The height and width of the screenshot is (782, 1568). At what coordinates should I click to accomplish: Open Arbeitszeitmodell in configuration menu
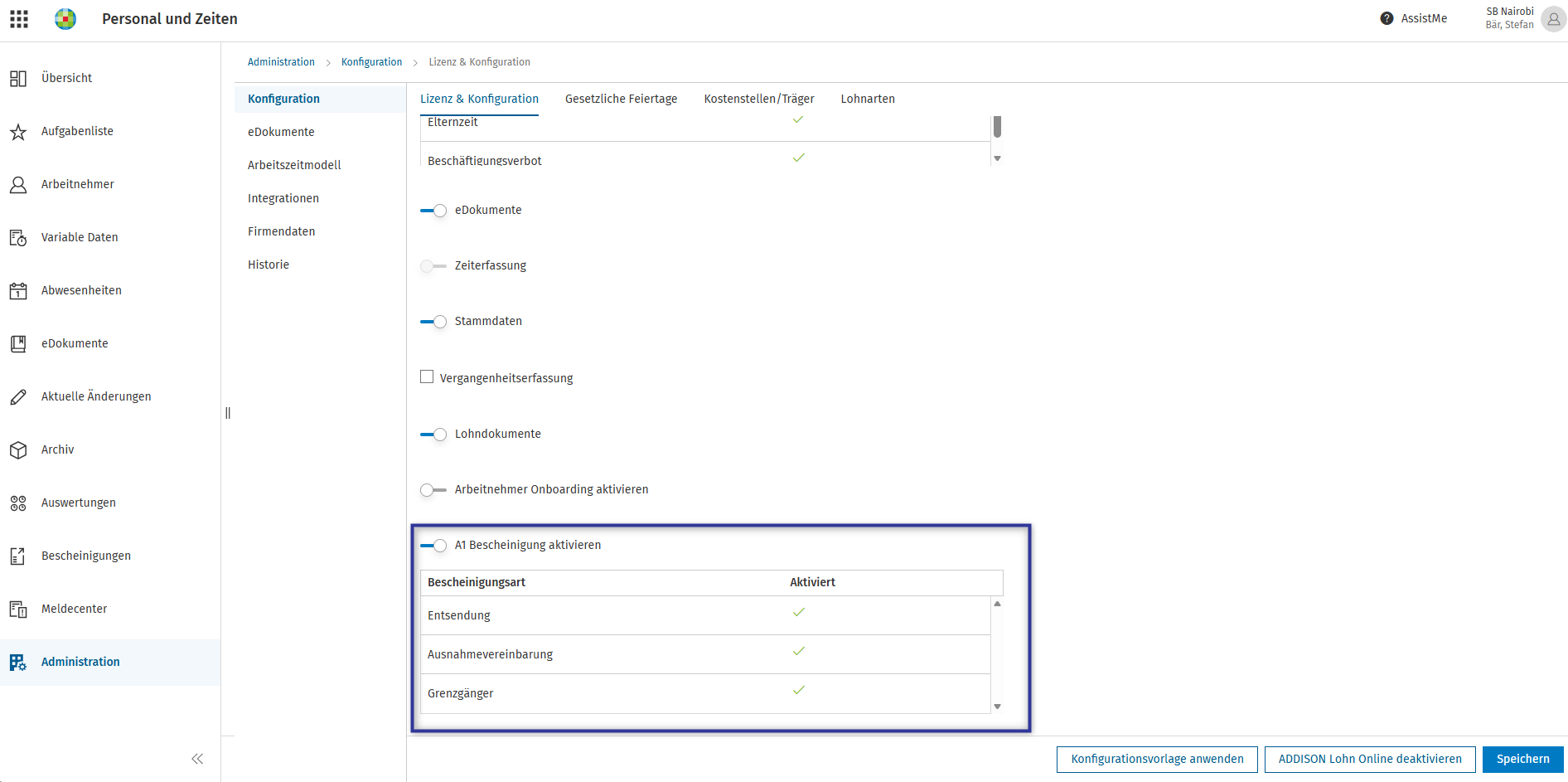tap(294, 165)
